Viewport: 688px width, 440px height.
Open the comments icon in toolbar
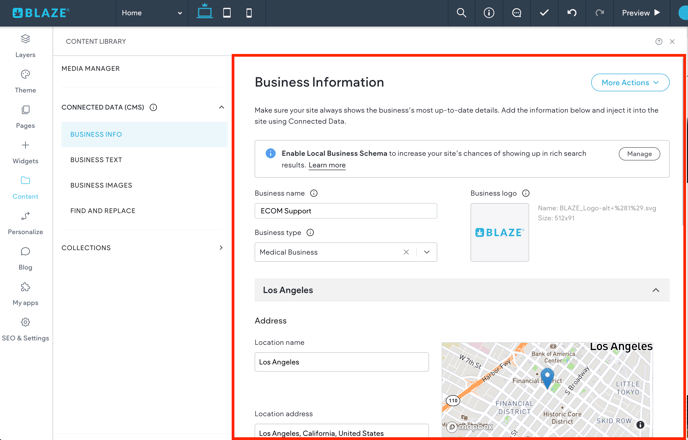[x=516, y=13]
